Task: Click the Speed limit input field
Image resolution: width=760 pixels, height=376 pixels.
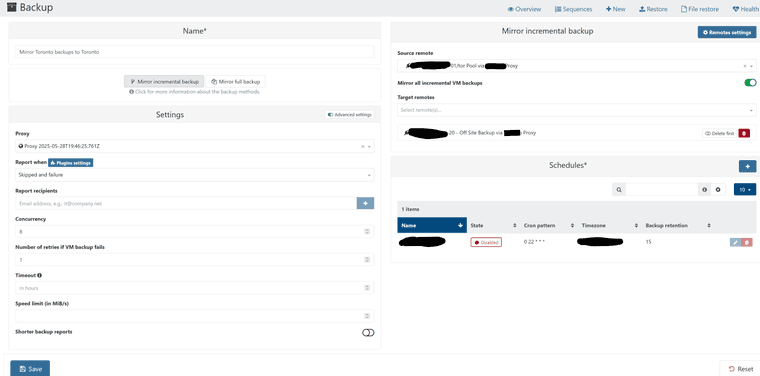Action: (x=194, y=316)
